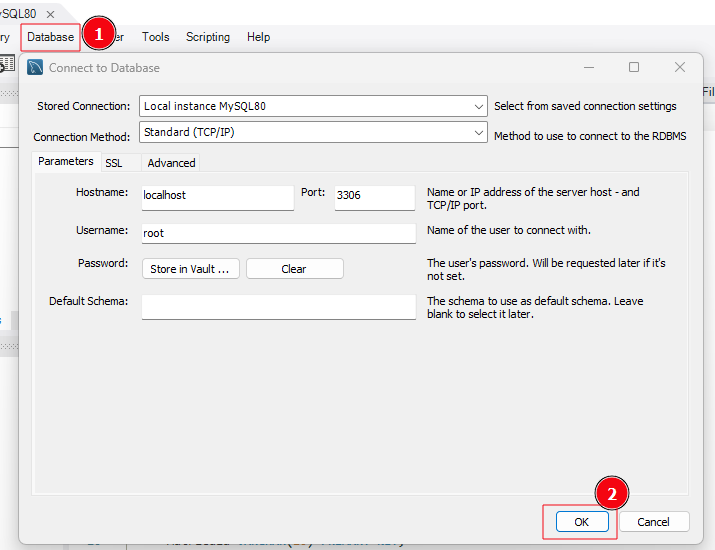The width and height of the screenshot is (715, 550).
Task: Click the 'Password:' label
Action: pyautogui.click(x=103, y=263)
